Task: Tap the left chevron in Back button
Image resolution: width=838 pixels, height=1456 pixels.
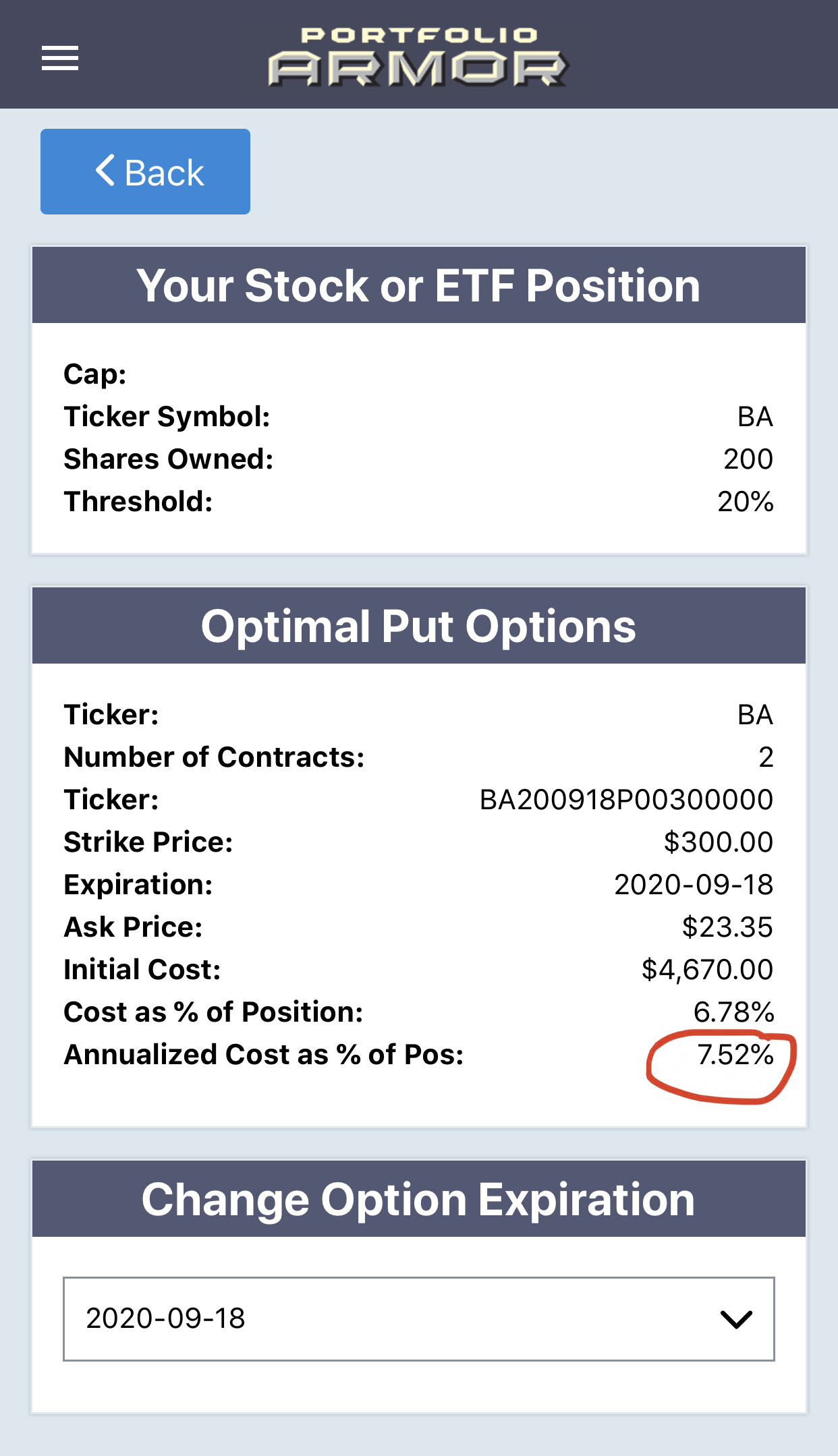Action: [x=105, y=171]
